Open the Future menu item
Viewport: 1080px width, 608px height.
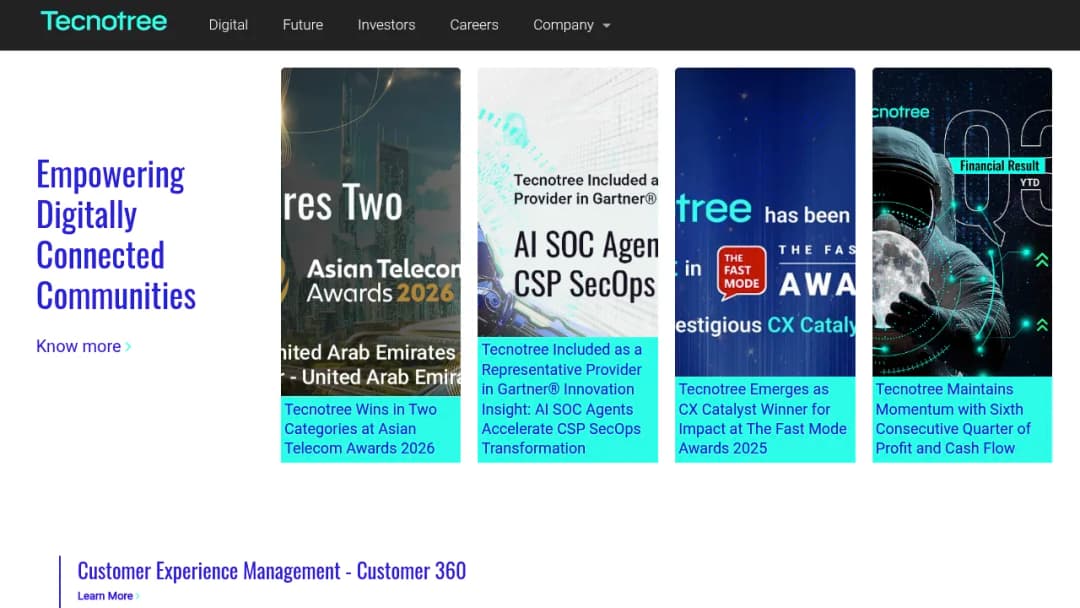tap(302, 25)
